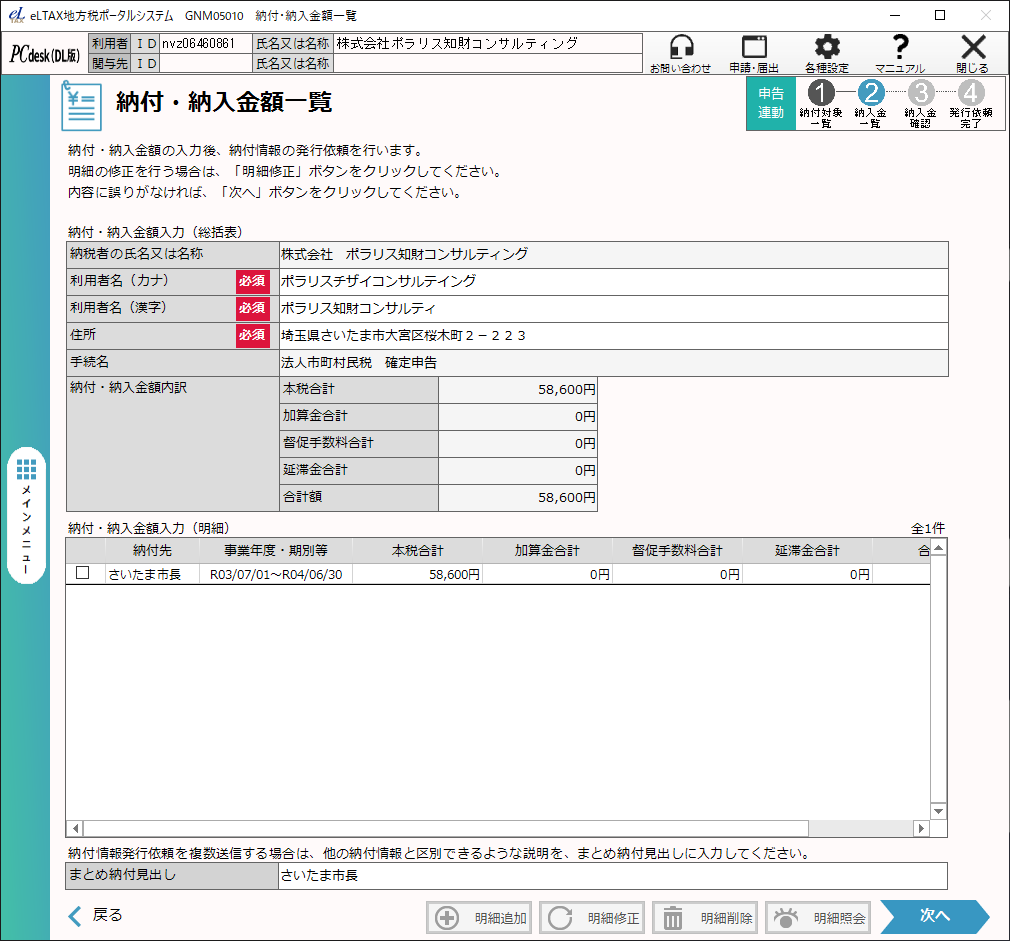Edit the 住所 field
Viewport: 1010px width, 941px height.
[613, 336]
